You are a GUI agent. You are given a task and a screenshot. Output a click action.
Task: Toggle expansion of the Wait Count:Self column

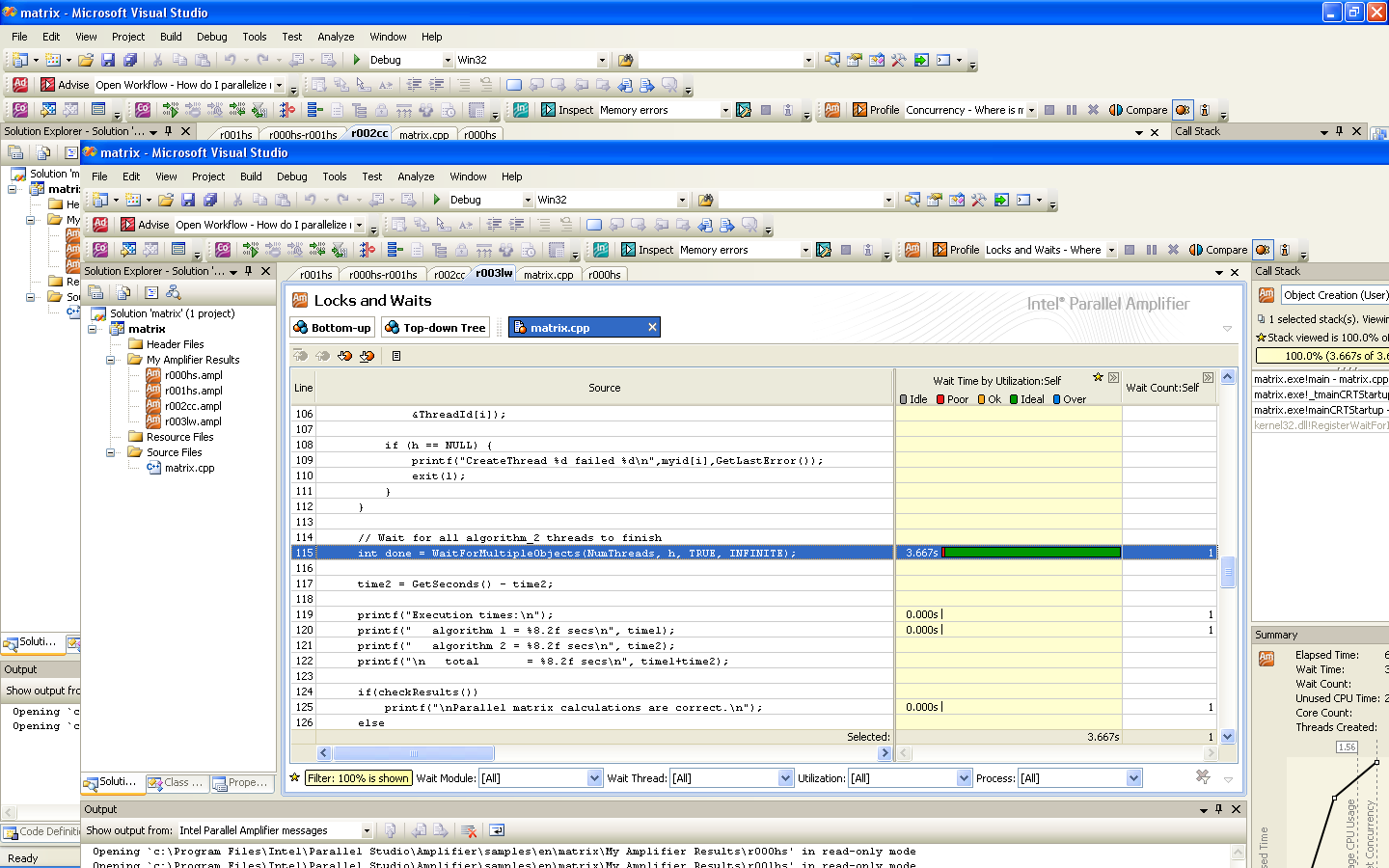(1208, 377)
